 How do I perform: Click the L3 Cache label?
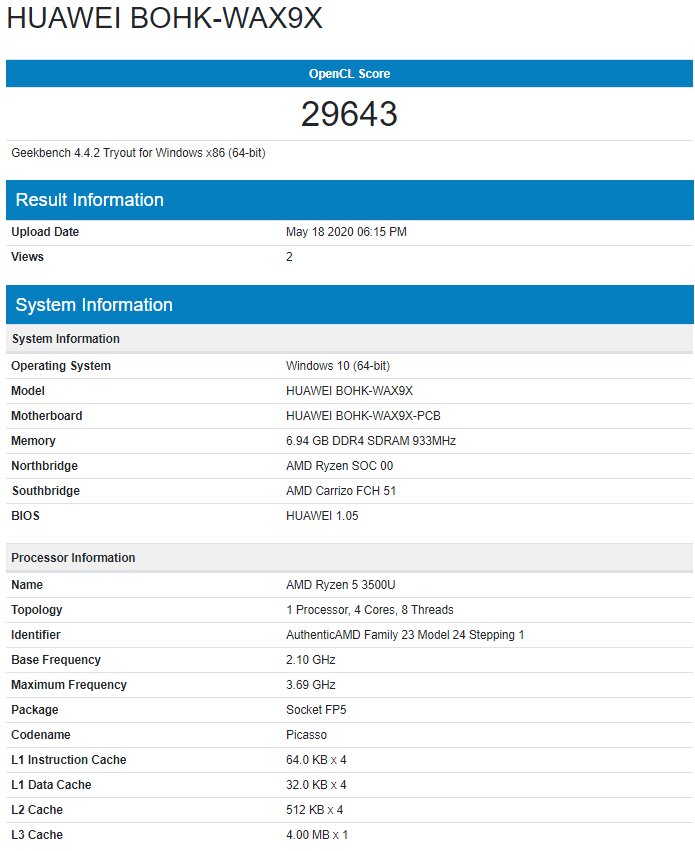click(x=37, y=834)
